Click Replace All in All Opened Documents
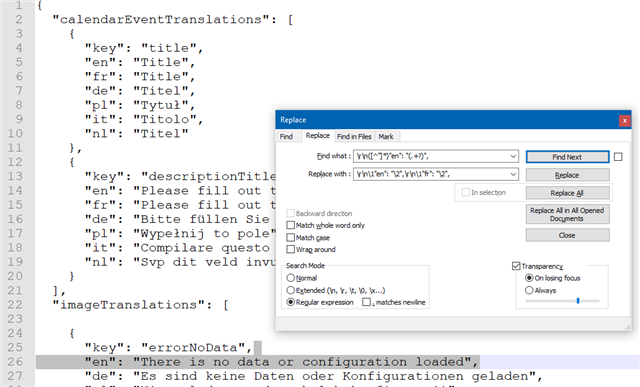Viewport: 640px width, 387px height. (567, 214)
